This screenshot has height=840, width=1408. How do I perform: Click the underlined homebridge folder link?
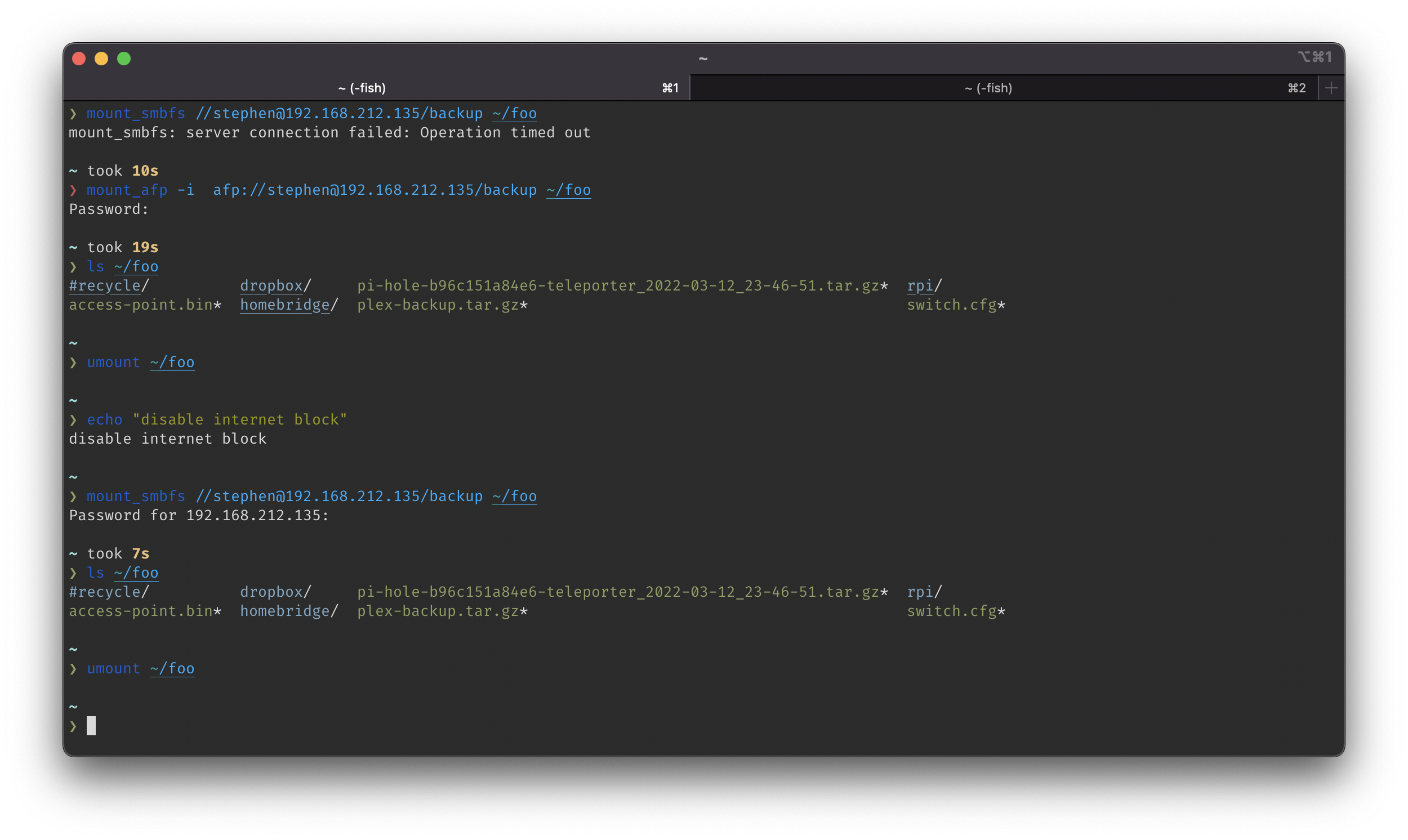click(x=285, y=305)
